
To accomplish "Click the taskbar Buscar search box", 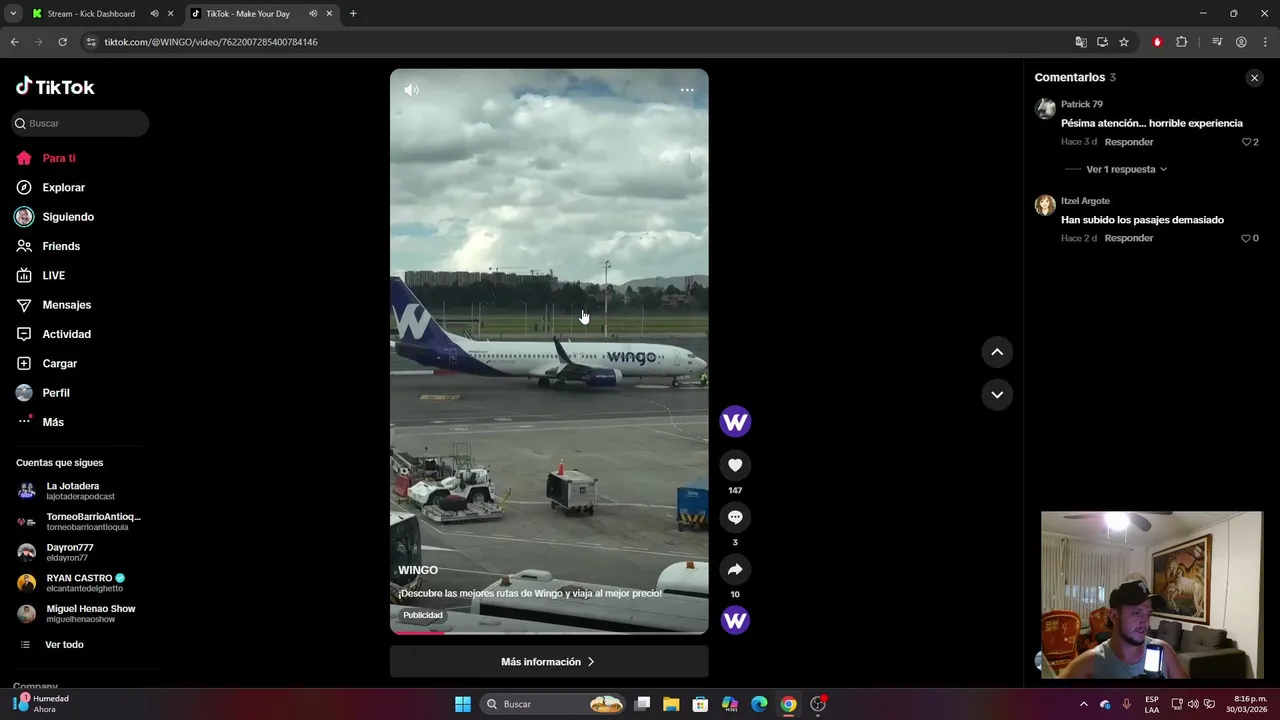I will 553,704.
